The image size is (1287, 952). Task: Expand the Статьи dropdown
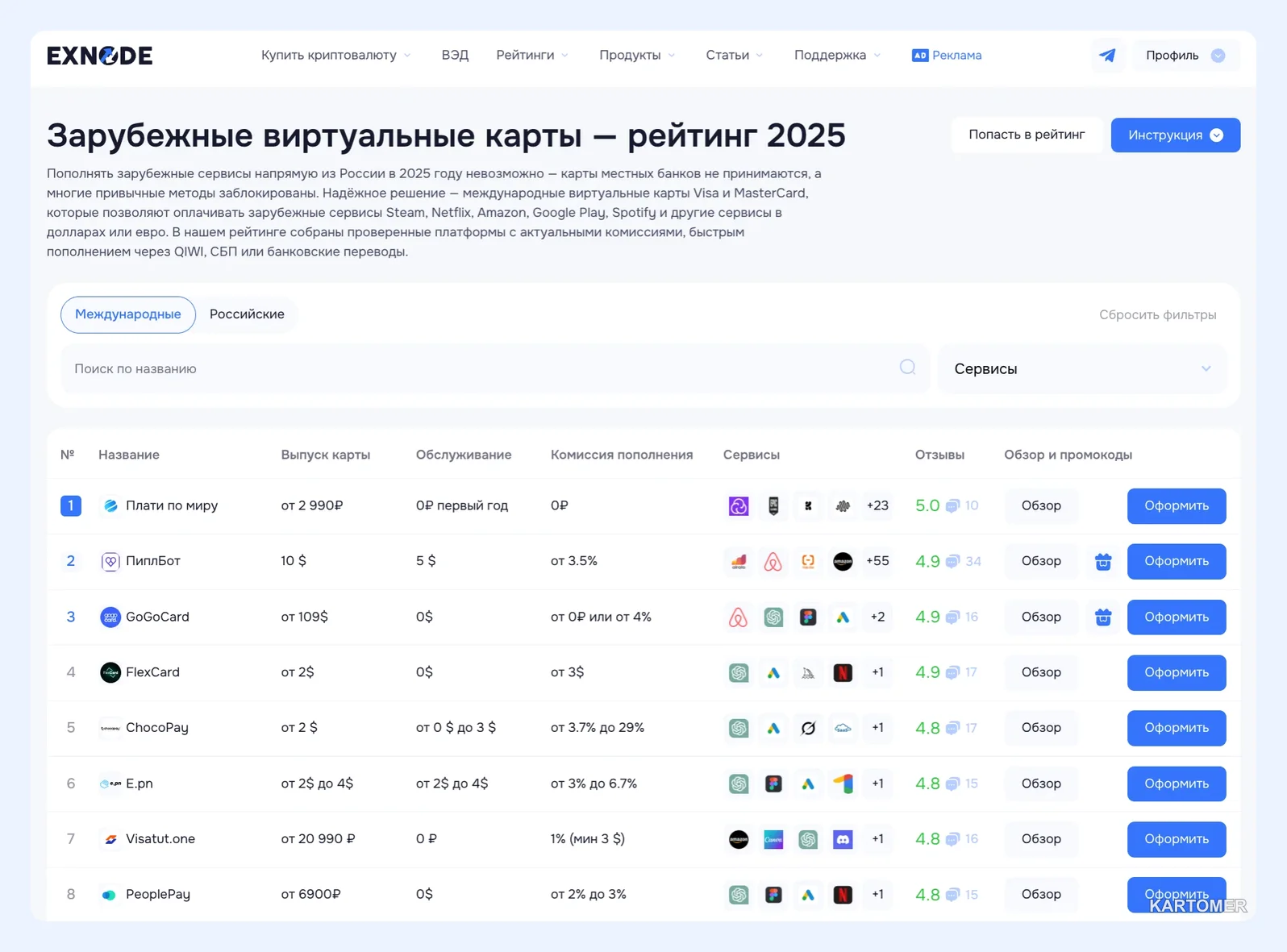click(734, 55)
